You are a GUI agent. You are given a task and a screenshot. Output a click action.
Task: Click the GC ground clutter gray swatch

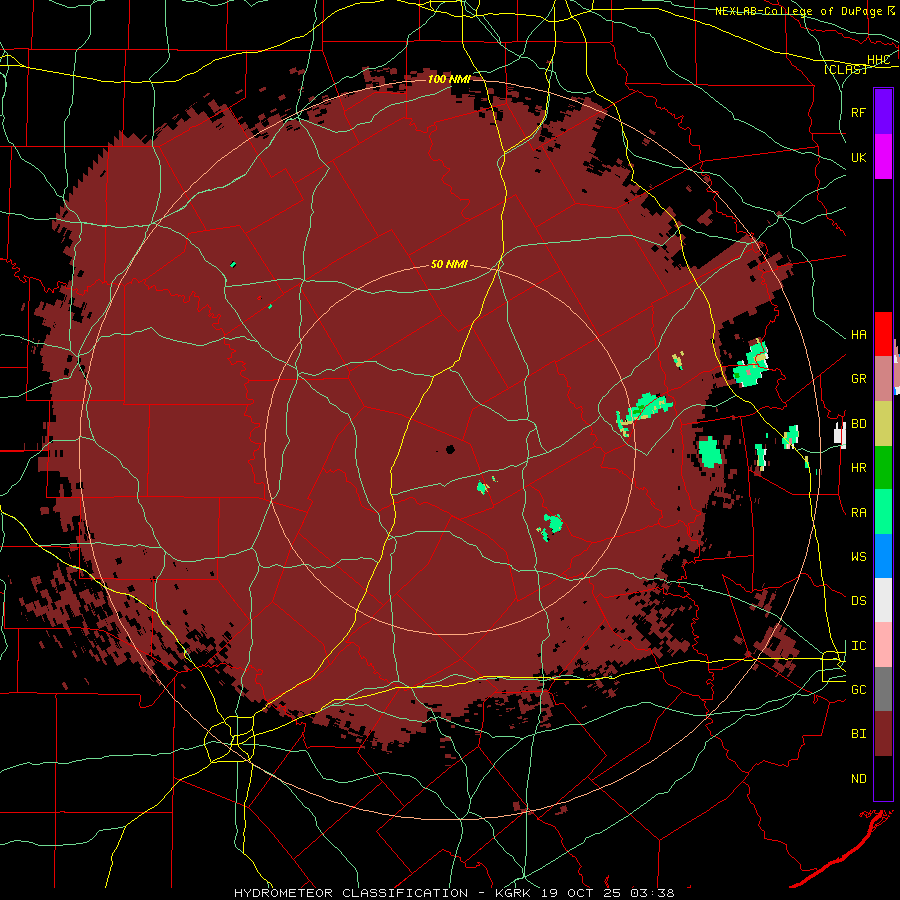point(883,689)
